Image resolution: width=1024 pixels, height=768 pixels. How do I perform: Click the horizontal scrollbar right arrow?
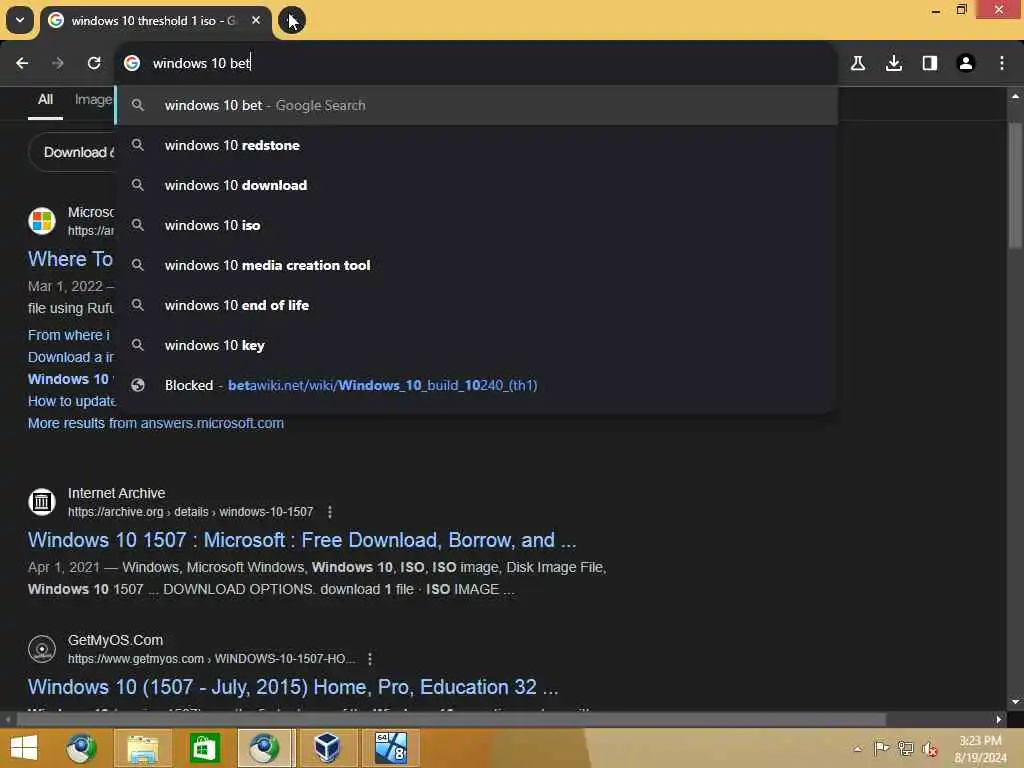[x=999, y=720]
